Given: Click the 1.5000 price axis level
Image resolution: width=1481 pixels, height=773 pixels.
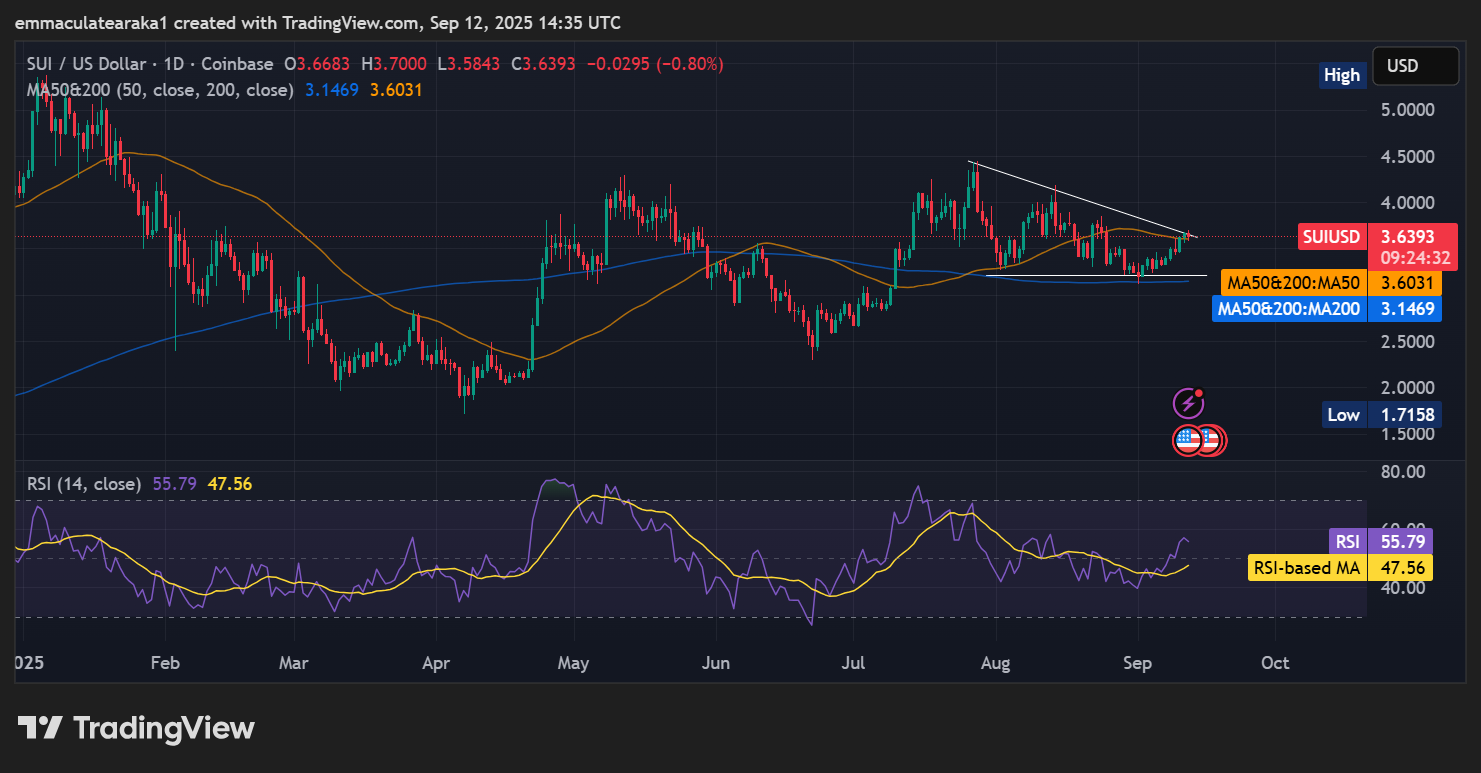Looking at the screenshot, I should (1407, 434).
